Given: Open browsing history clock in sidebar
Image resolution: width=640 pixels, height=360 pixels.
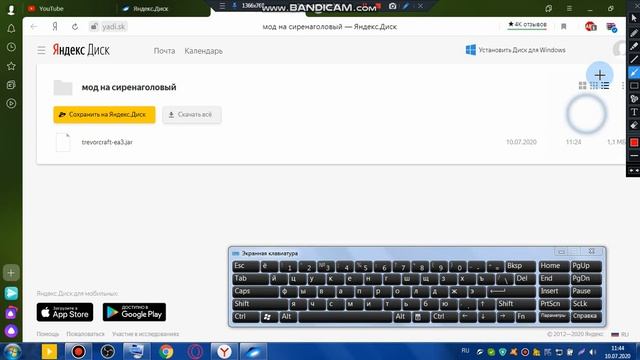Looking at the screenshot, I should (11, 47).
